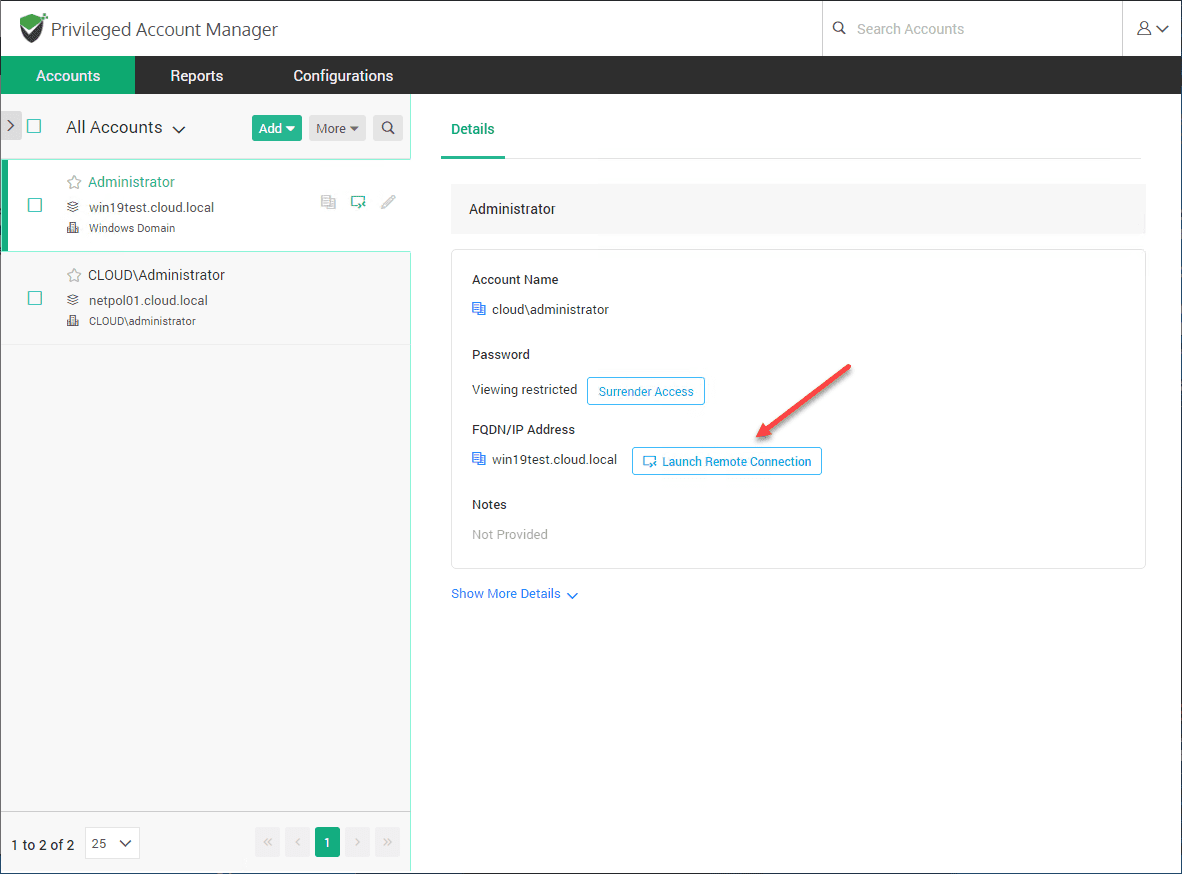Copy the win19test.cloud.local FQDN icon
Screen dimensions: 1182x874
coord(479,458)
